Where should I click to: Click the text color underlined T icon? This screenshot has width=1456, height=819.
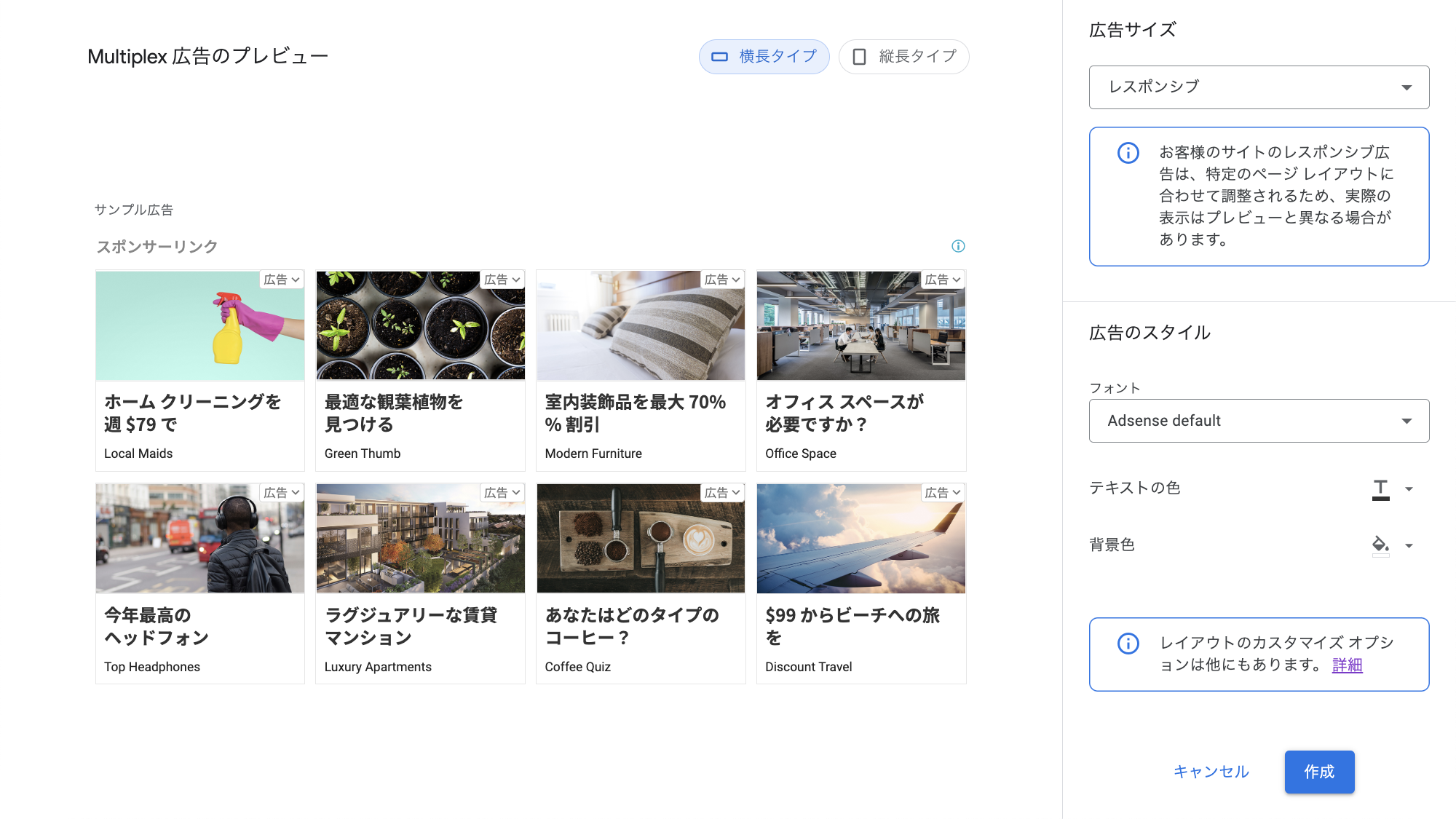point(1380,489)
